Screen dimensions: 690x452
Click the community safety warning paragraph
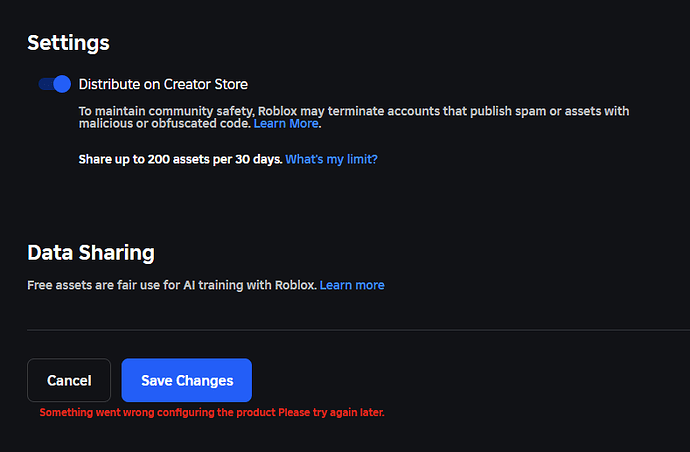(x=354, y=117)
